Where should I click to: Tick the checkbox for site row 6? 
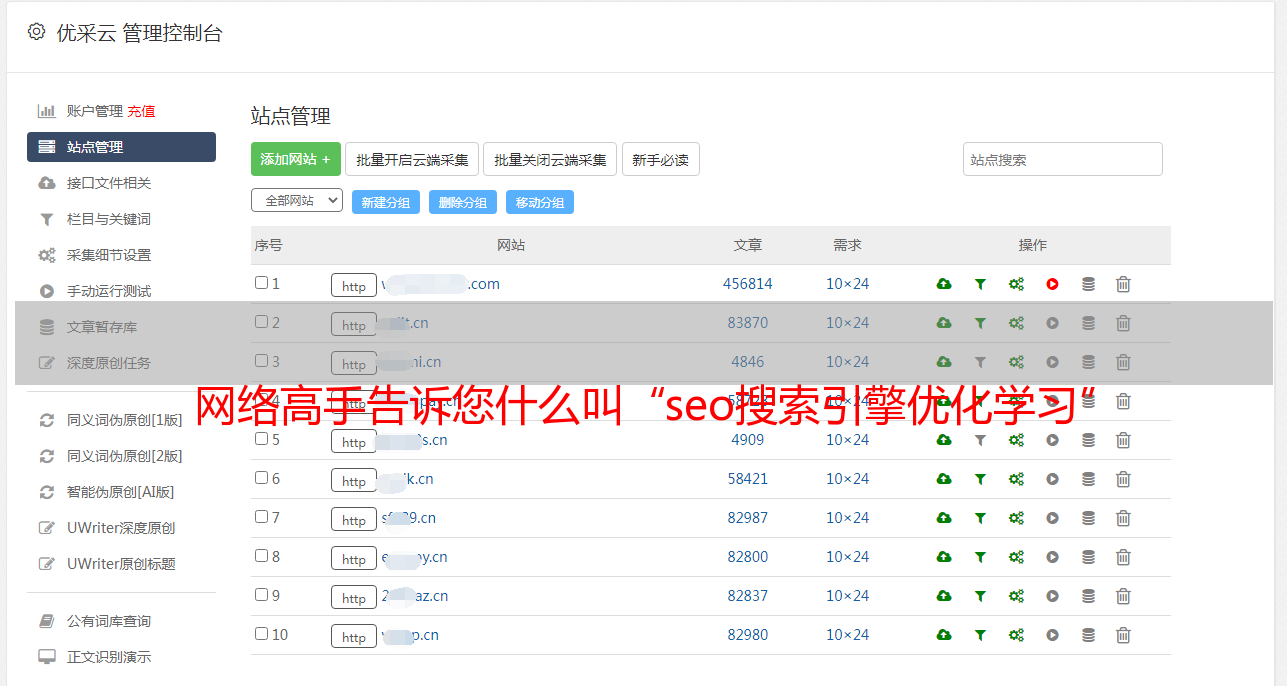261,478
